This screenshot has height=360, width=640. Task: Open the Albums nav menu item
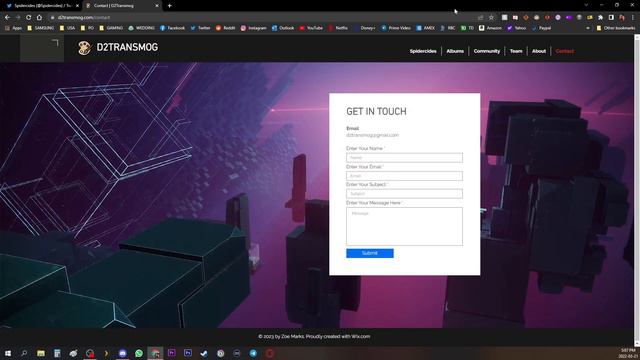tap(455, 51)
